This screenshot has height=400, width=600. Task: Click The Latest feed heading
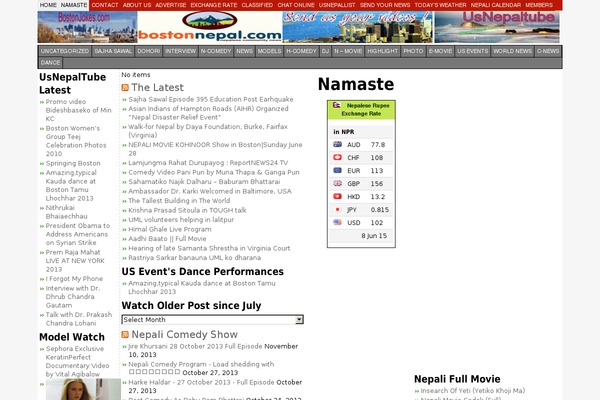click(158, 88)
